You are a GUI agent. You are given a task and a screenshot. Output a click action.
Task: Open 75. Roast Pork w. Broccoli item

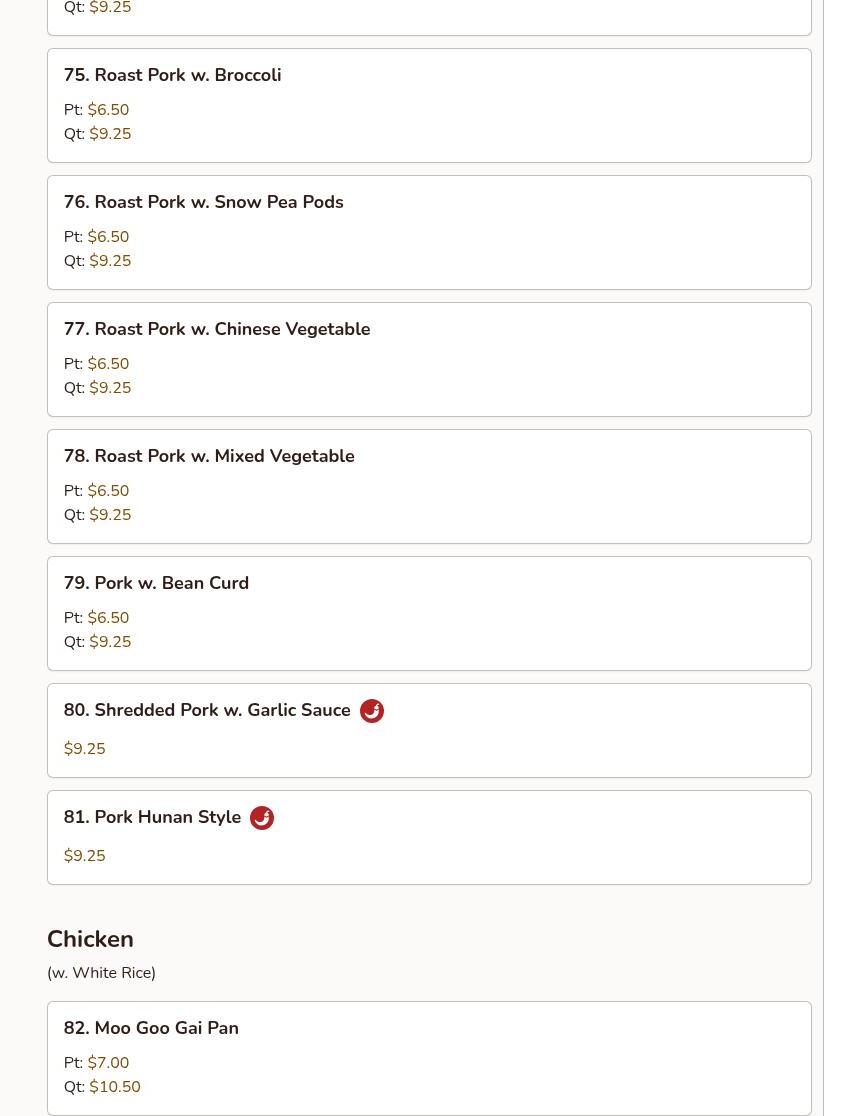(x=429, y=105)
